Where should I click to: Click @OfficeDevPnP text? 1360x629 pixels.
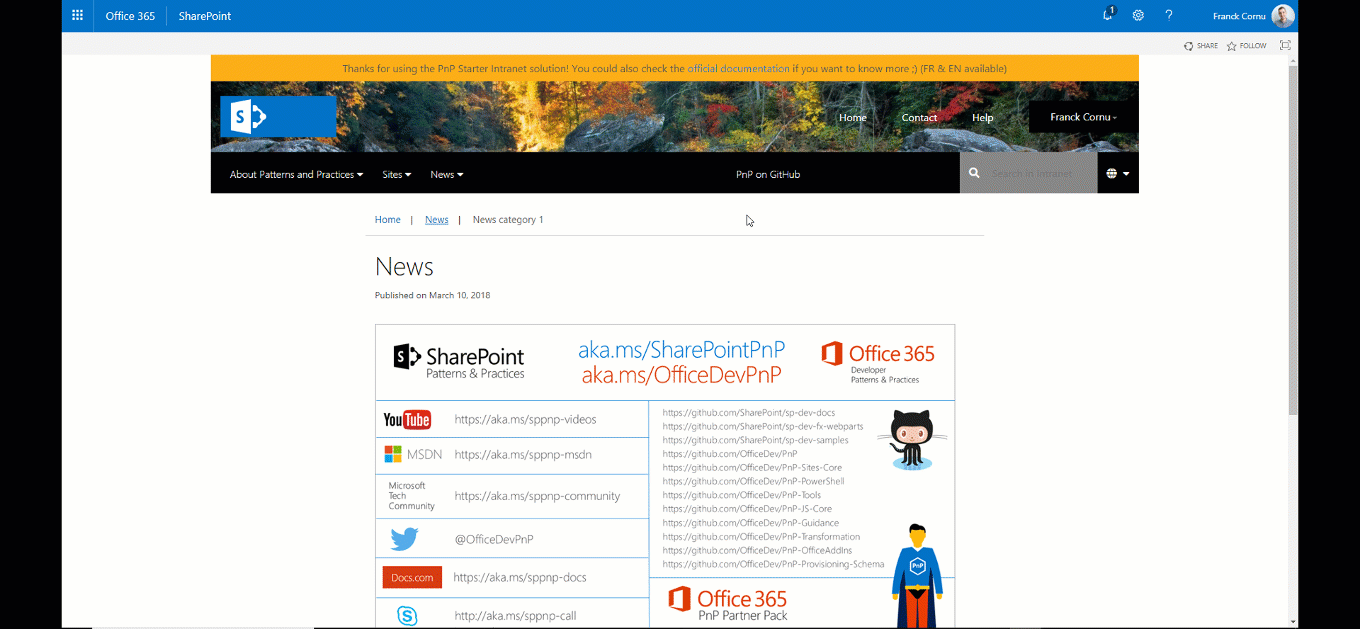click(x=494, y=540)
